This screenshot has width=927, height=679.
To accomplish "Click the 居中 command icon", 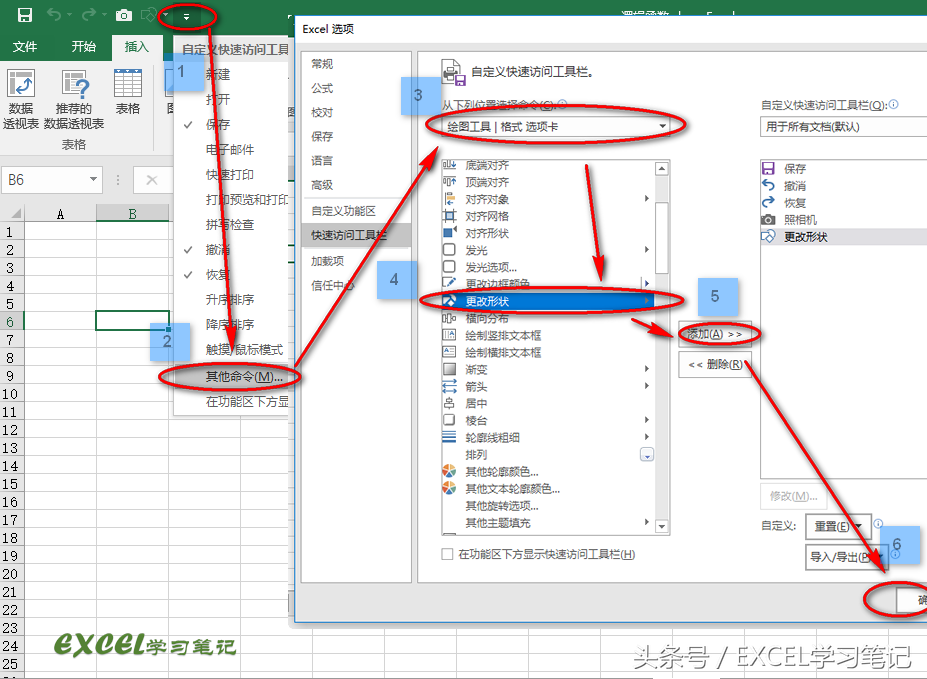I will (449, 403).
